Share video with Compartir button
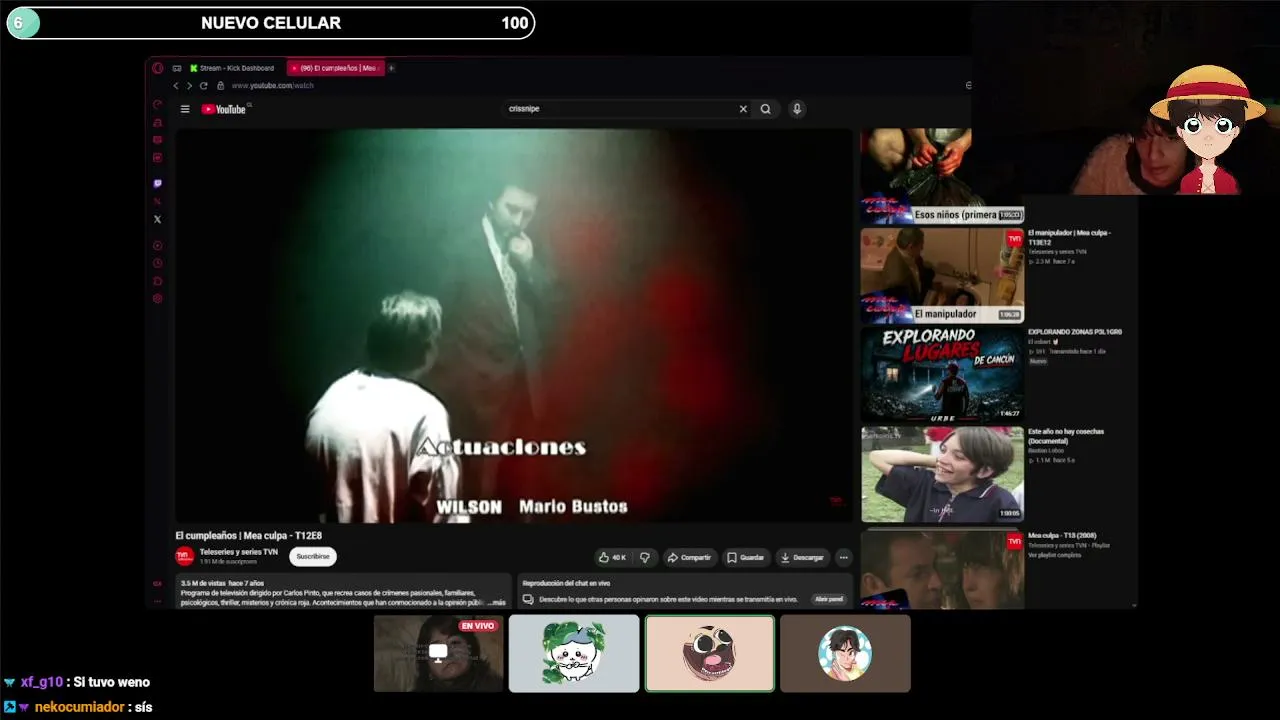The width and height of the screenshot is (1280, 720). (x=689, y=557)
